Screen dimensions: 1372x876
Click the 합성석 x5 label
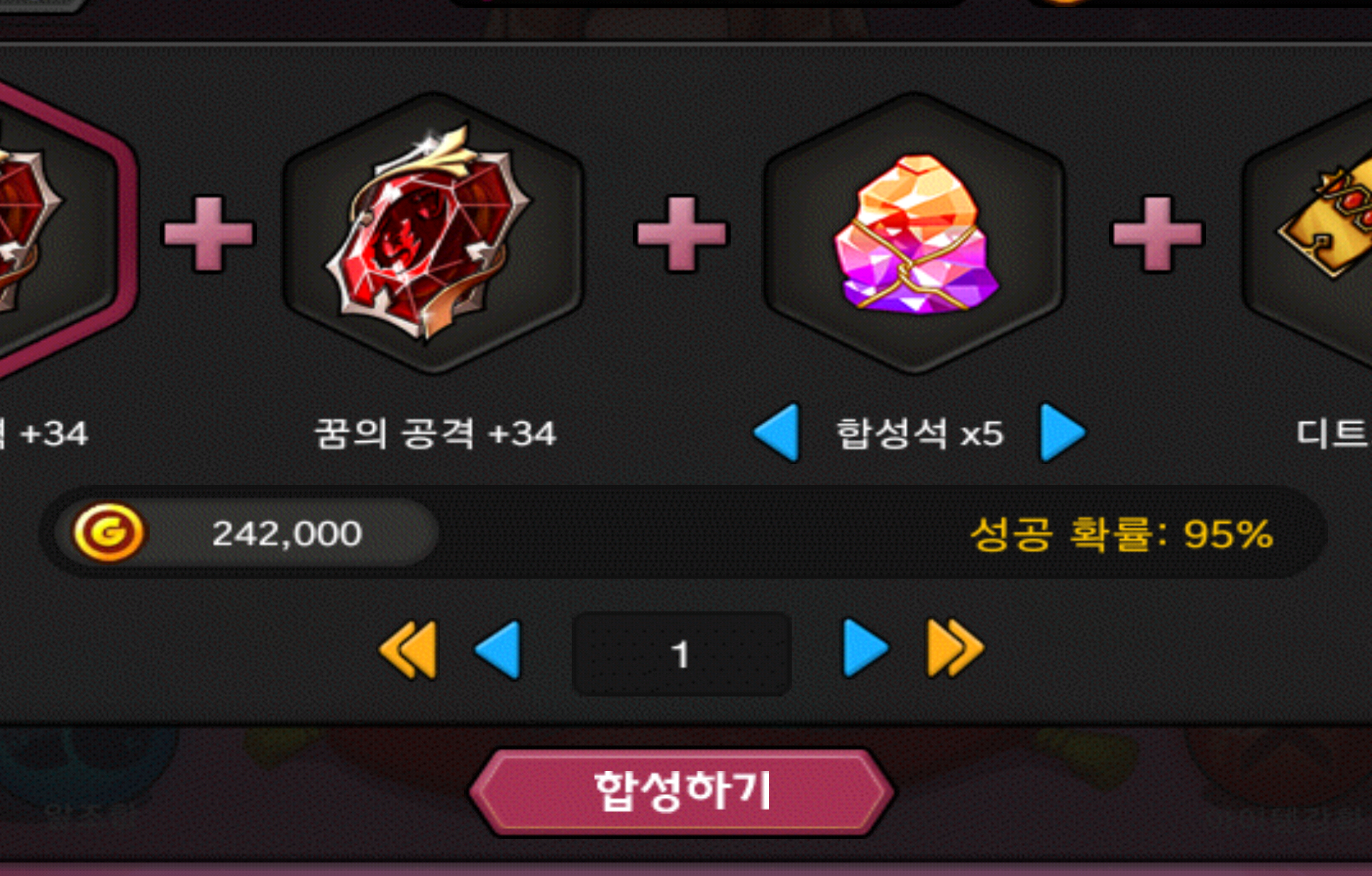[920, 433]
